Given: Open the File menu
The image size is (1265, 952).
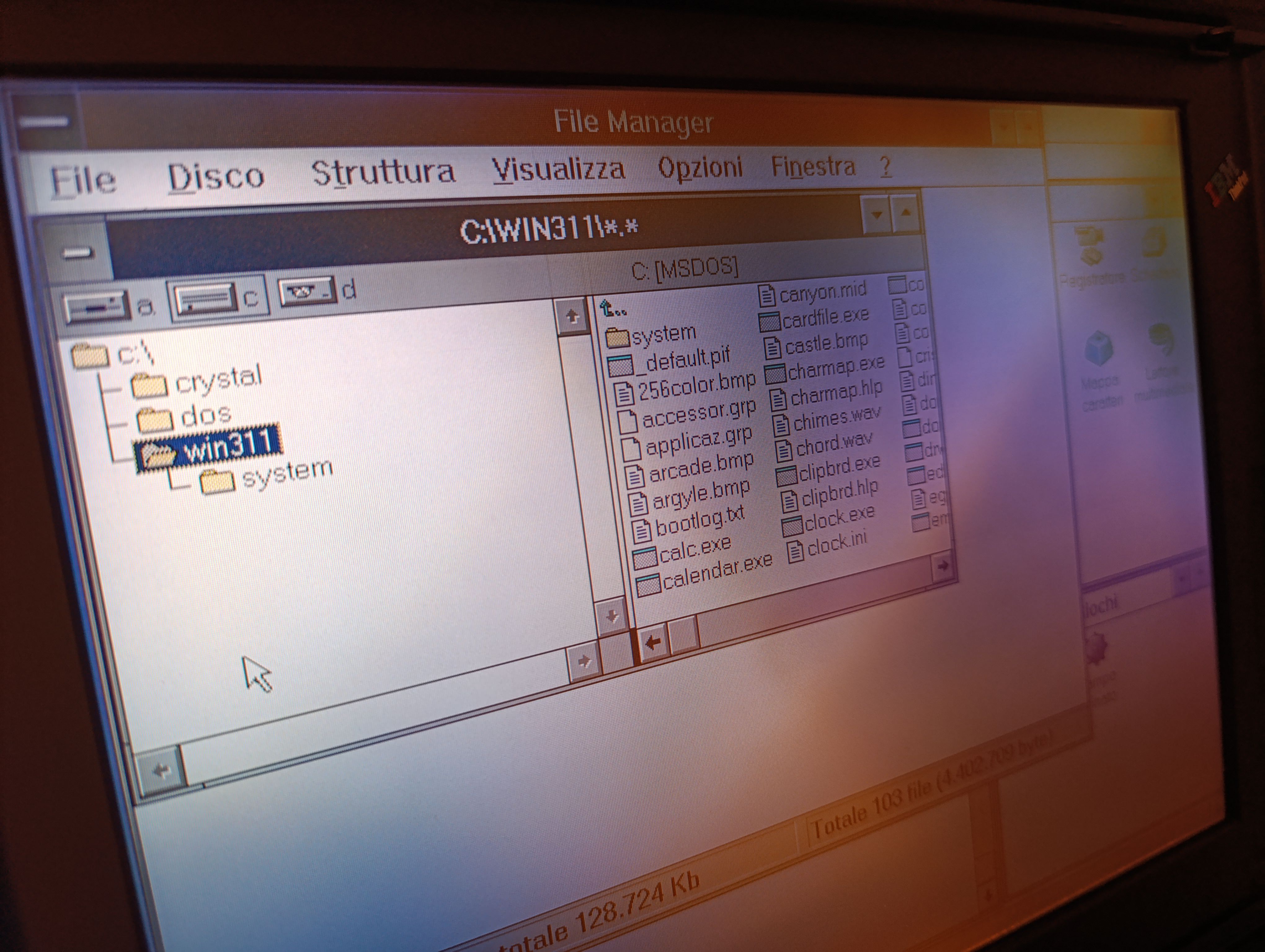Looking at the screenshot, I should pyautogui.click(x=83, y=181).
